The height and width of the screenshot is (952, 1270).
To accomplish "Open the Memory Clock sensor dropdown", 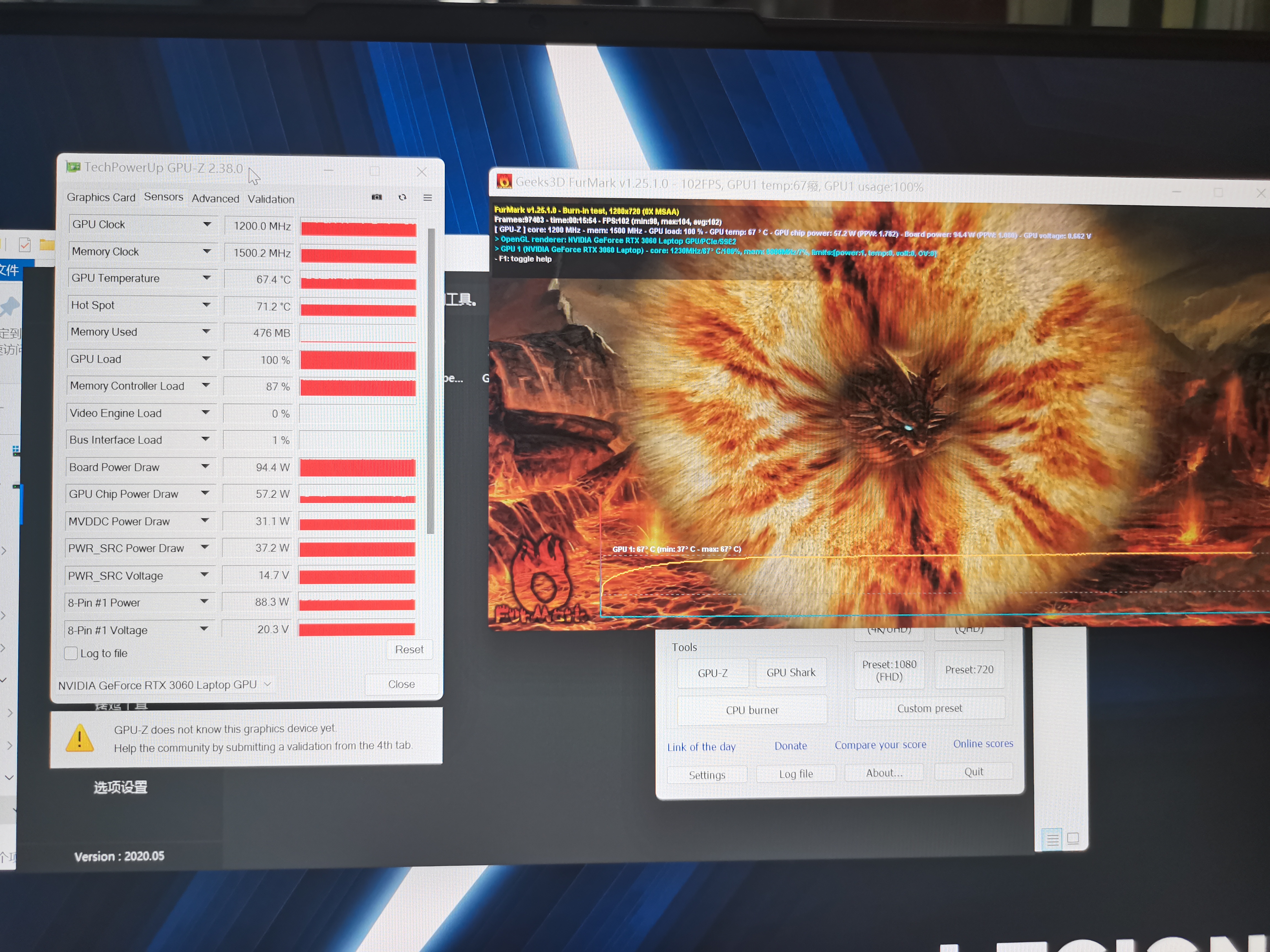I will 207,251.
